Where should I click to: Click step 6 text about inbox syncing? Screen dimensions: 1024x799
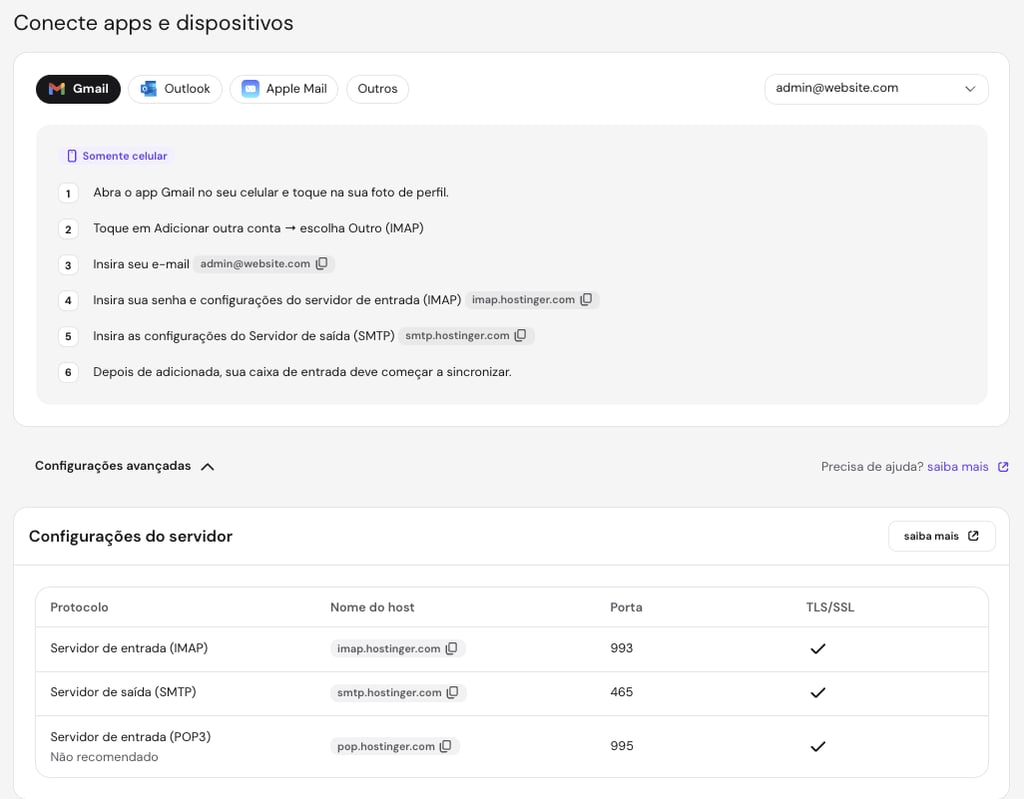point(302,372)
